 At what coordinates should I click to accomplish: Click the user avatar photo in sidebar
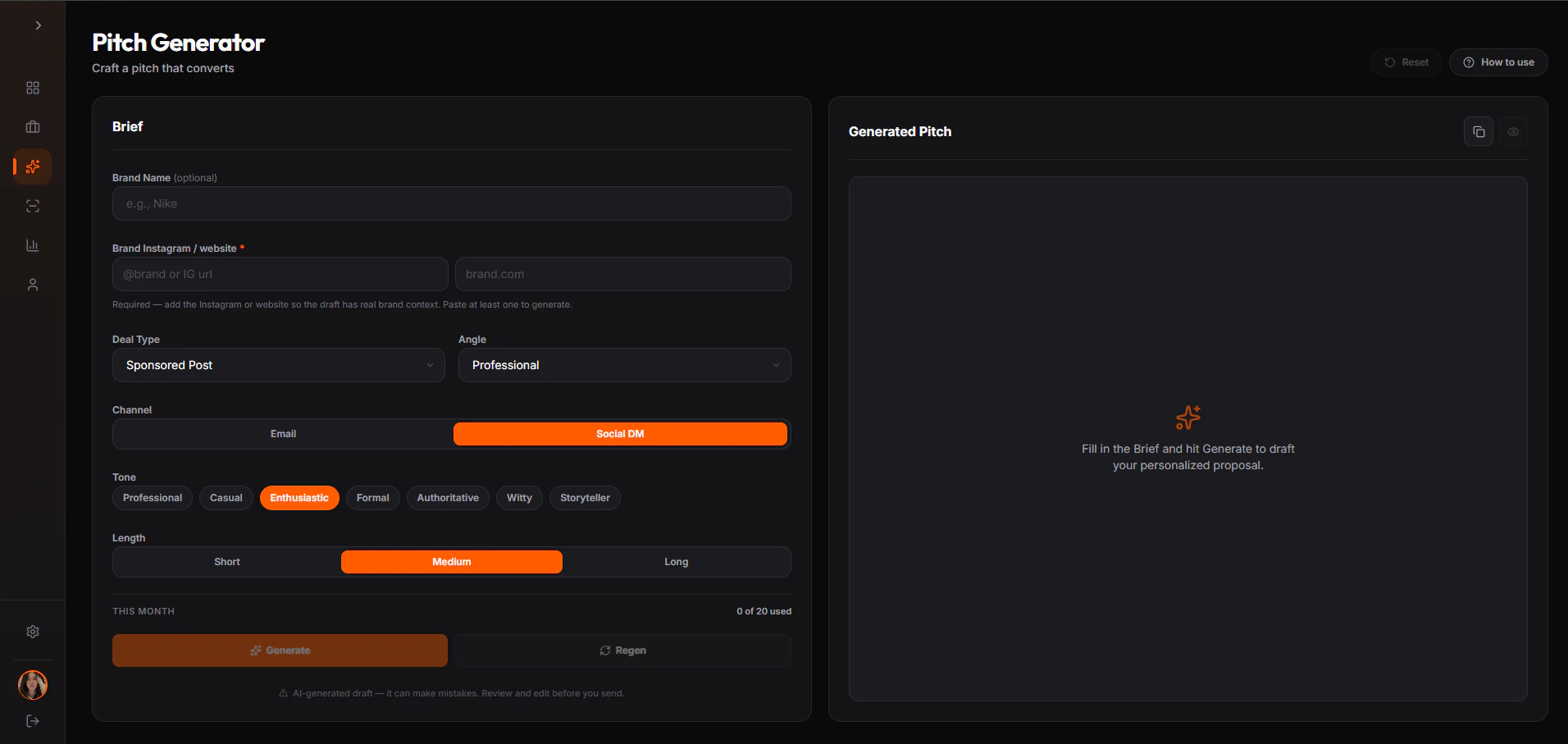(33, 685)
